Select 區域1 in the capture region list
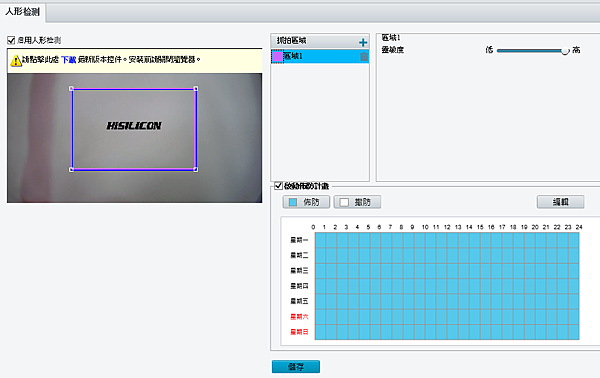This screenshot has width=600, height=378. pyautogui.click(x=320, y=56)
